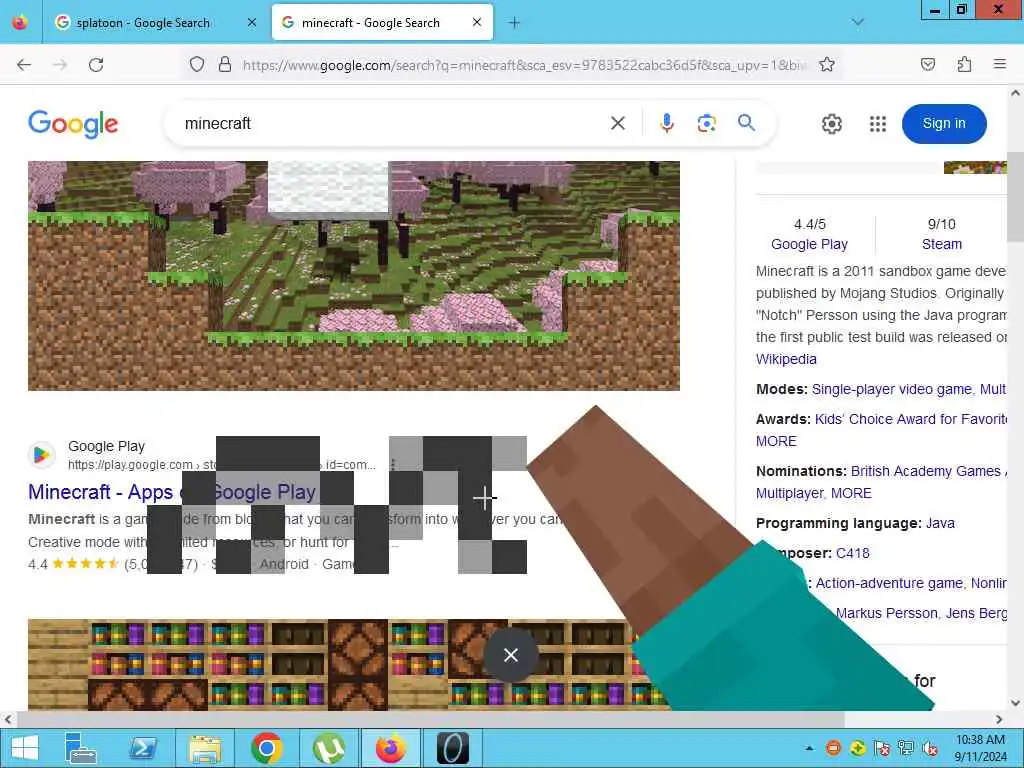View site security lock information
The width and height of the screenshot is (1024, 768).
tap(225, 65)
